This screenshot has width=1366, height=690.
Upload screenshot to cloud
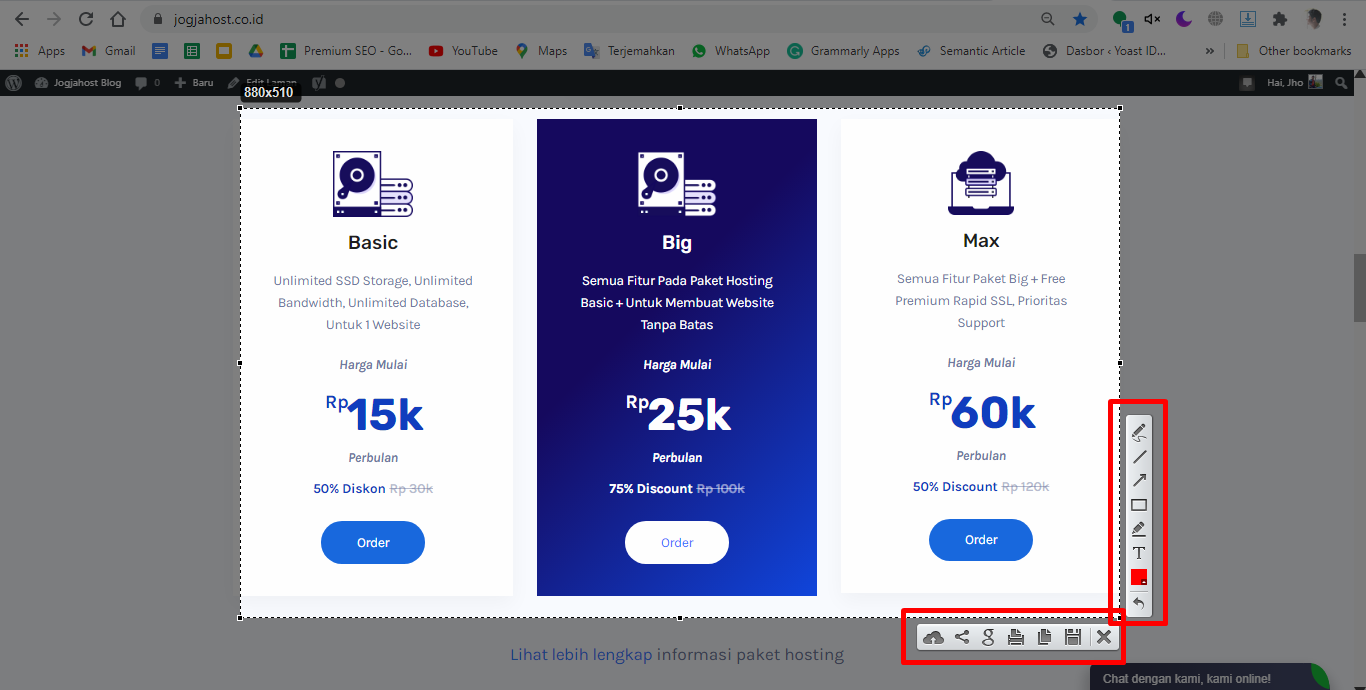pos(933,637)
